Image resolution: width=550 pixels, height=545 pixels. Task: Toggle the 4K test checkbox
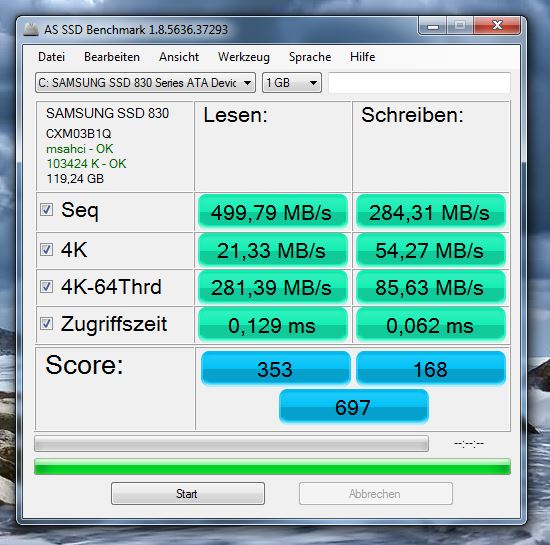(x=46, y=249)
